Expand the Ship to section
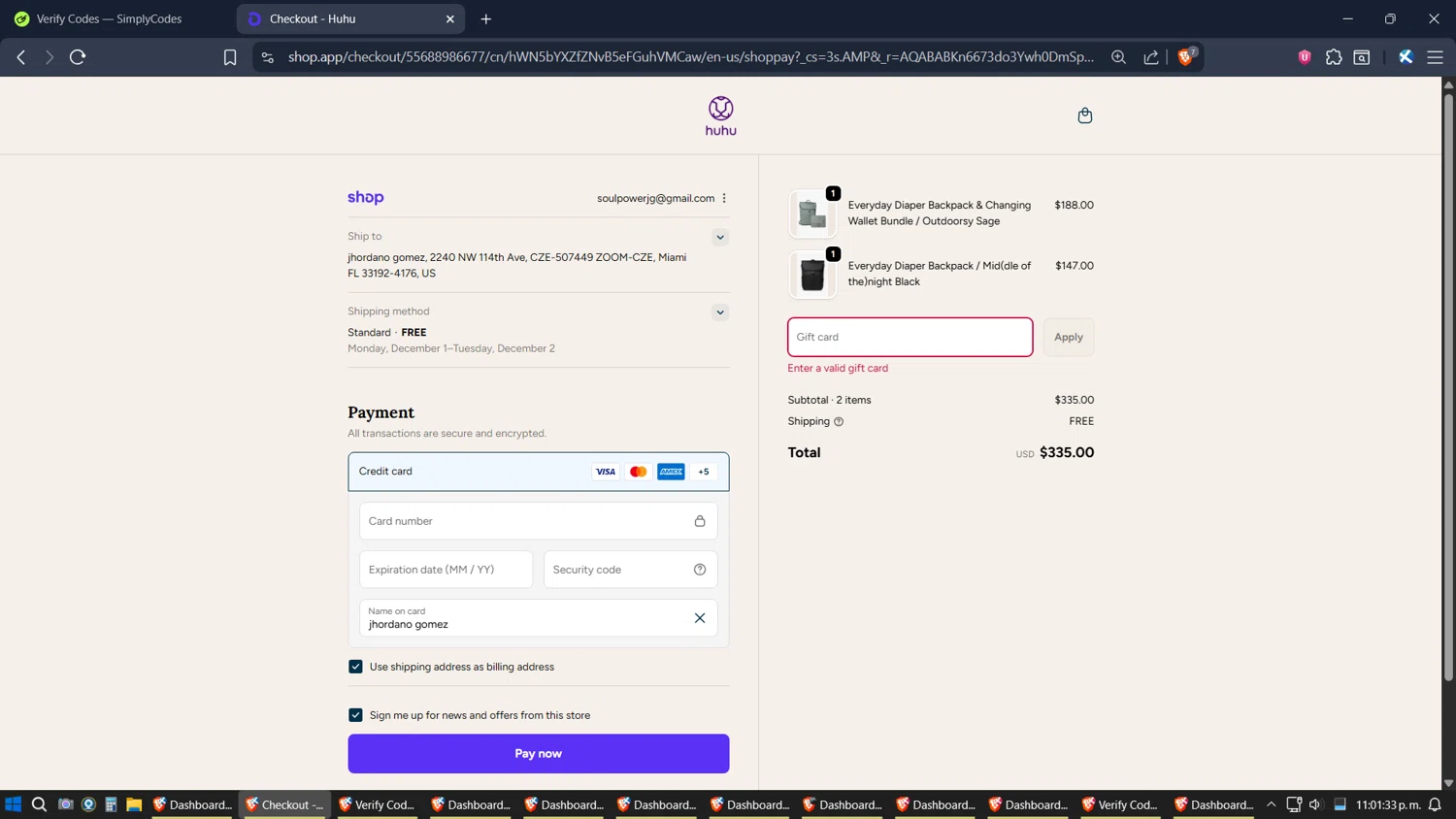Screen dimensions: 1456x819 [720, 237]
